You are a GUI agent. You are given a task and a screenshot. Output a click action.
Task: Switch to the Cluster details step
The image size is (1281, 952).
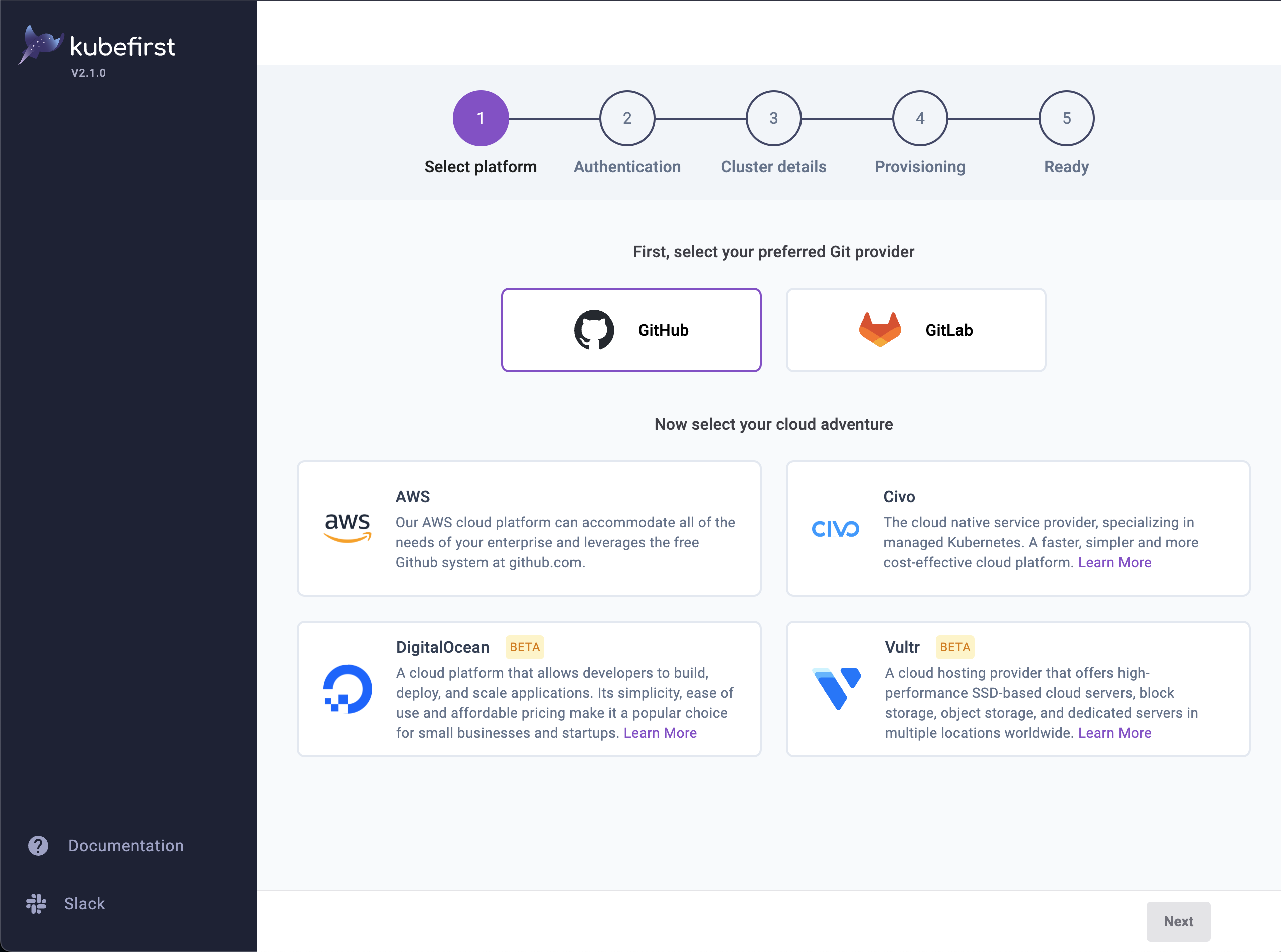click(773, 118)
